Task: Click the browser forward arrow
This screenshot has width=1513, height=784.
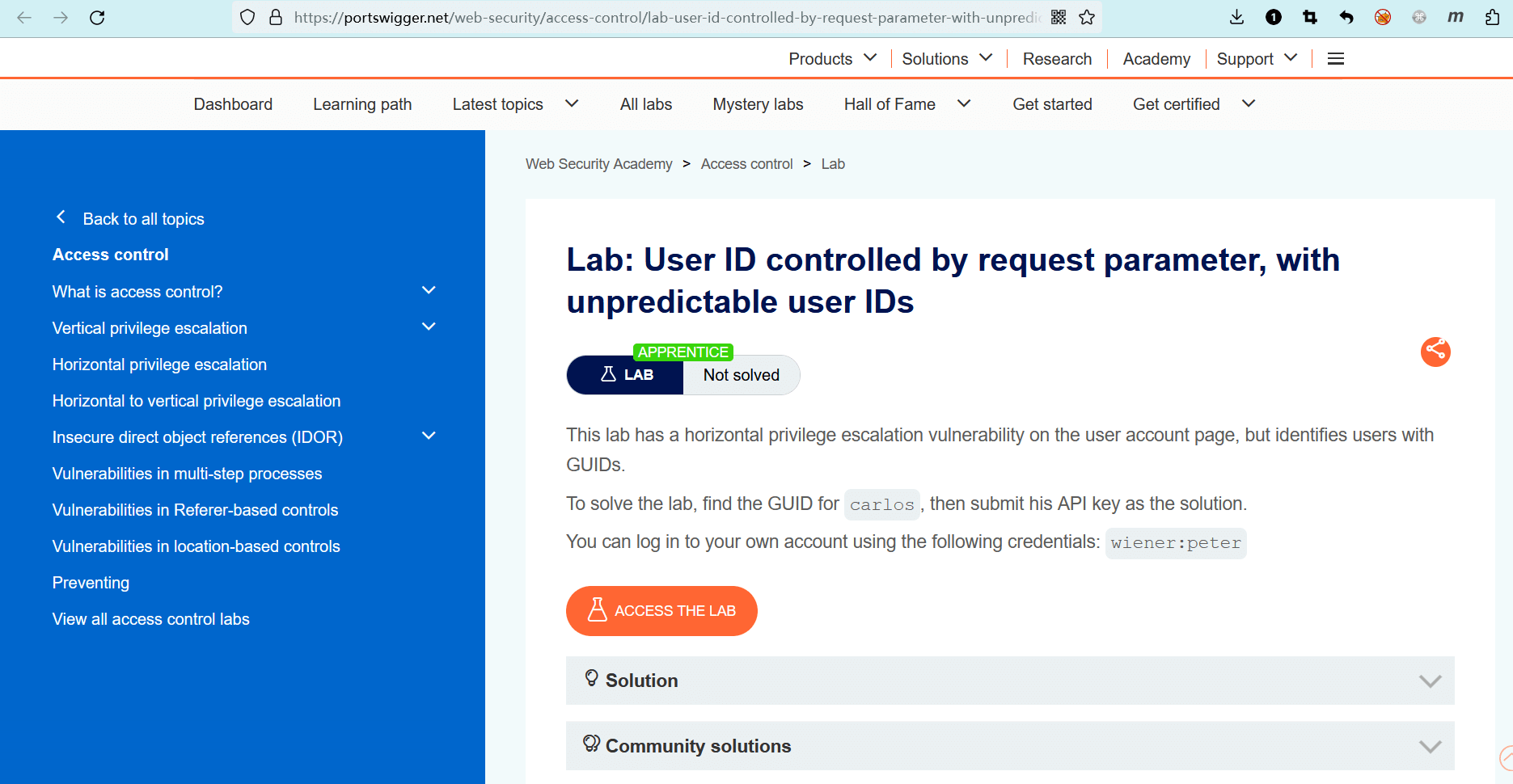Action: [x=61, y=17]
